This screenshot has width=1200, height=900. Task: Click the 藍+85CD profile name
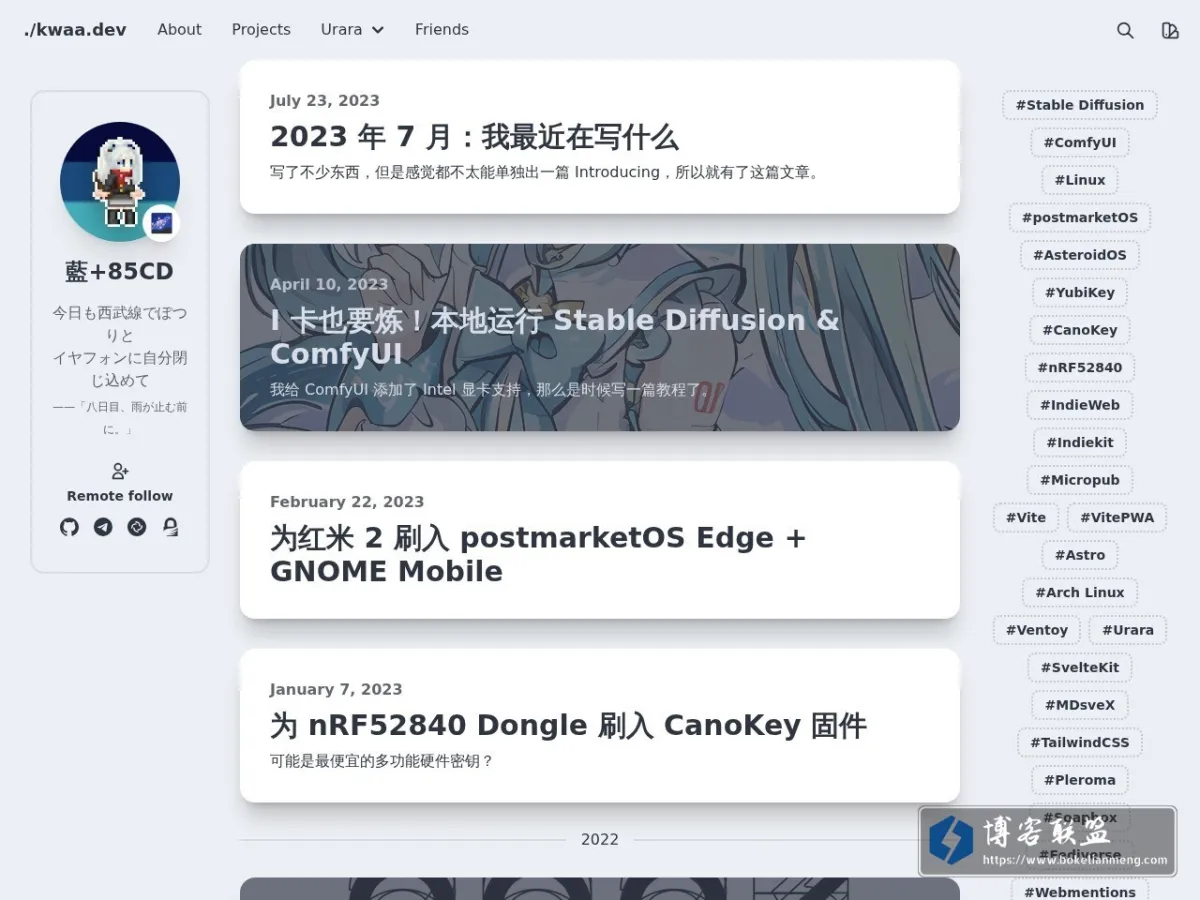[x=120, y=272]
